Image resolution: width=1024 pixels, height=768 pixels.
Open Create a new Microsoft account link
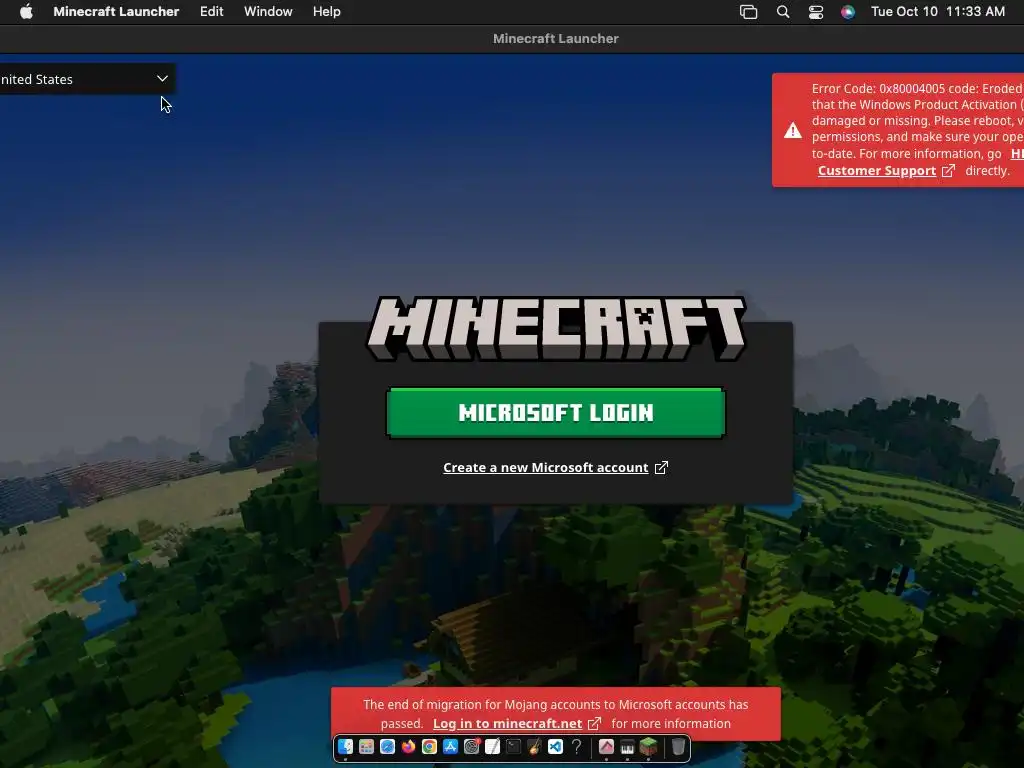pos(545,468)
